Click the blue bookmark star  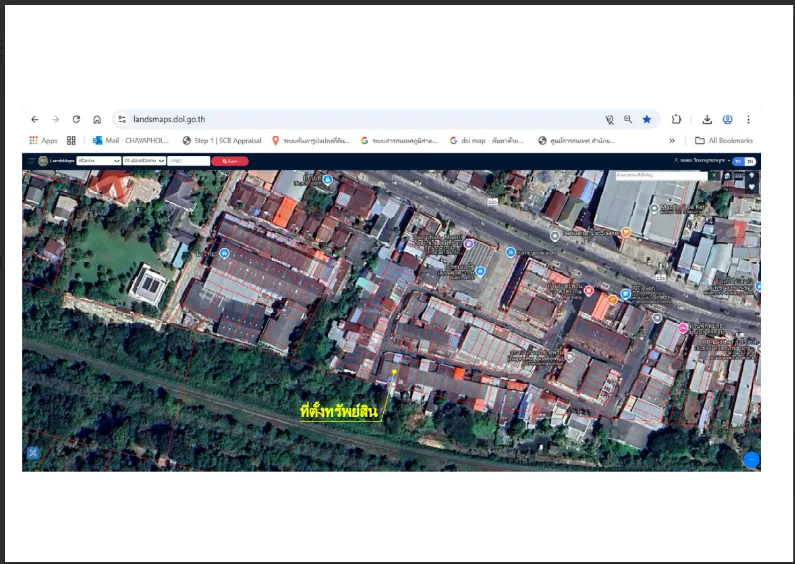(647, 119)
